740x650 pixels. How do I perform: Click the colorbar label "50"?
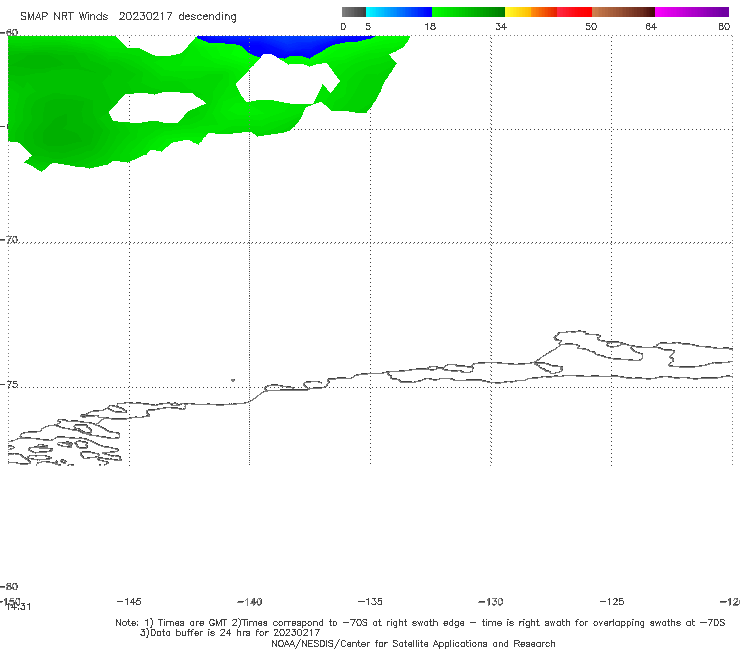[591, 26]
